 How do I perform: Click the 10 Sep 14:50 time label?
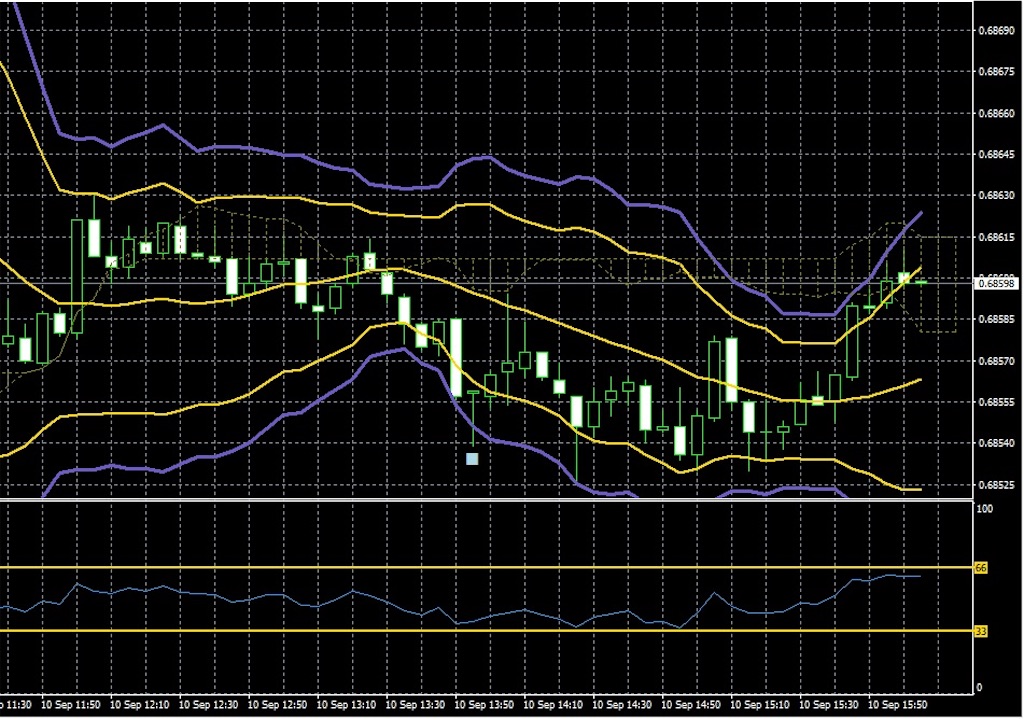tap(691, 705)
